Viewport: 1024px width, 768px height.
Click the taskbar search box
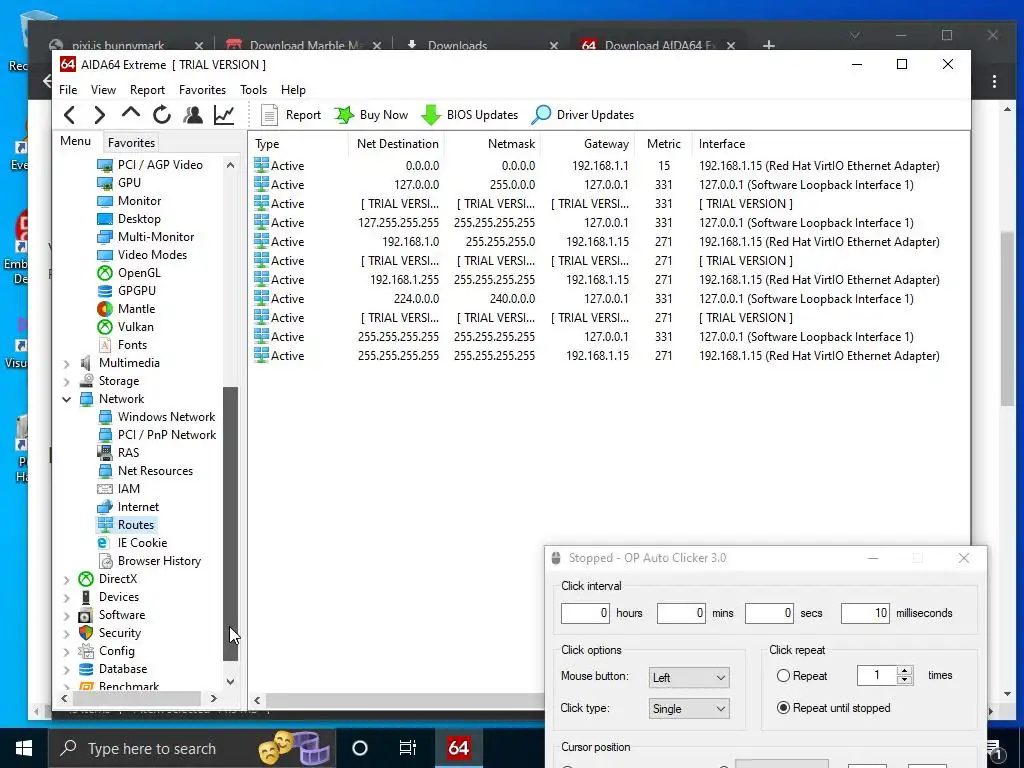tap(192, 748)
